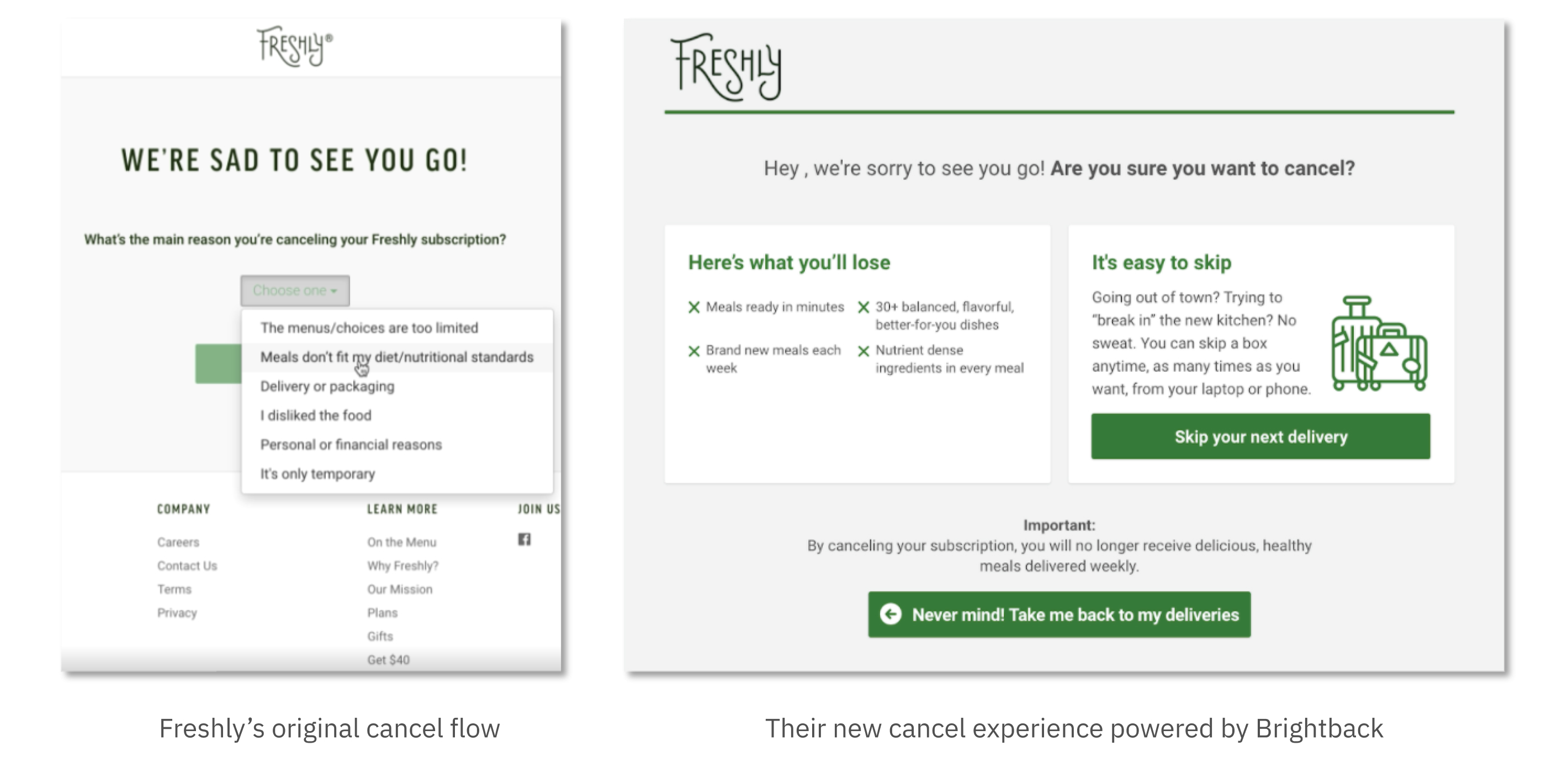Click Skip your next delivery button
Screen dimensions: 1568x778
1260,436
